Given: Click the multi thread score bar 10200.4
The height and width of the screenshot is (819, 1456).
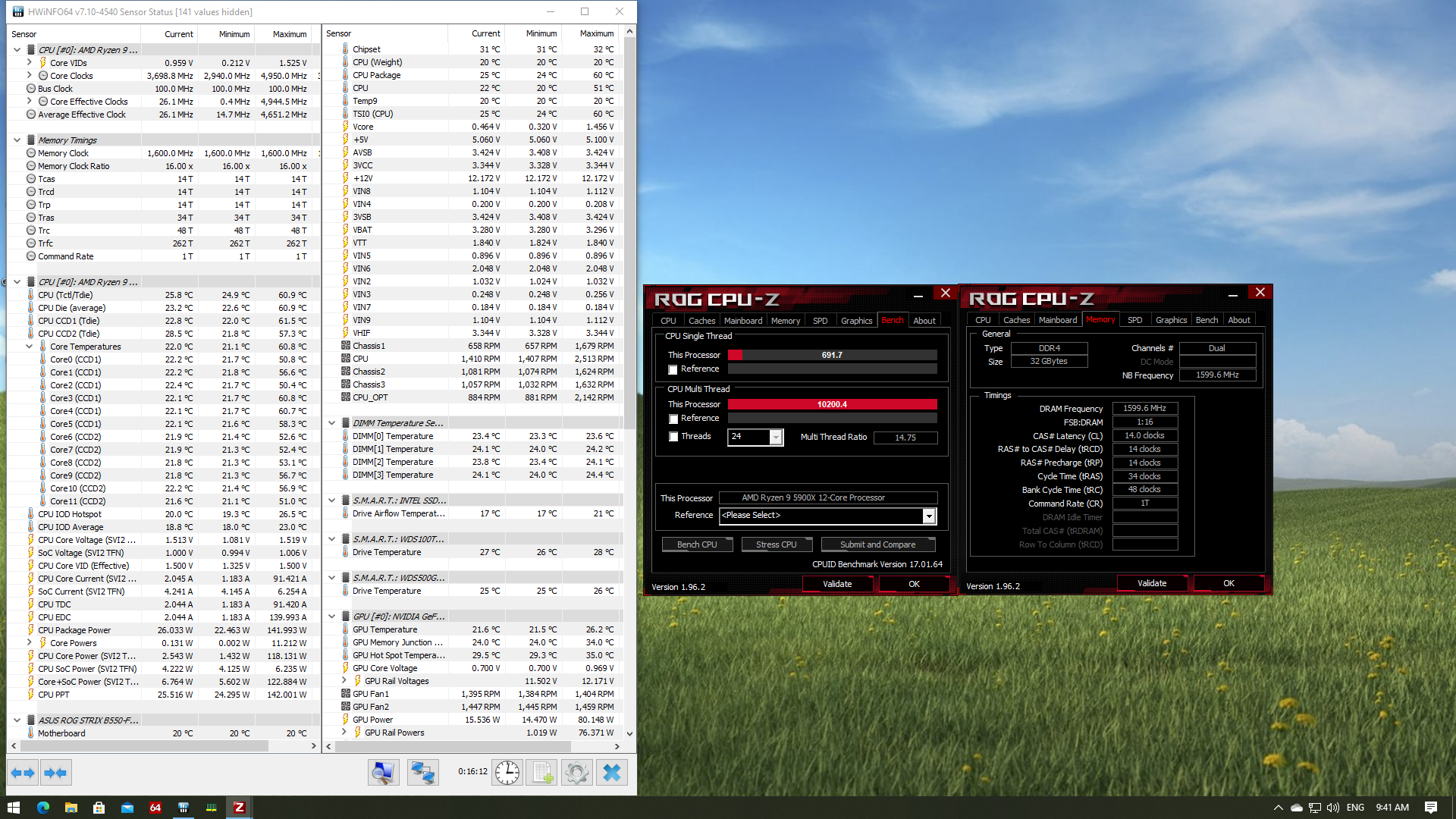Looking at the screenshot, I should (832, 404).
